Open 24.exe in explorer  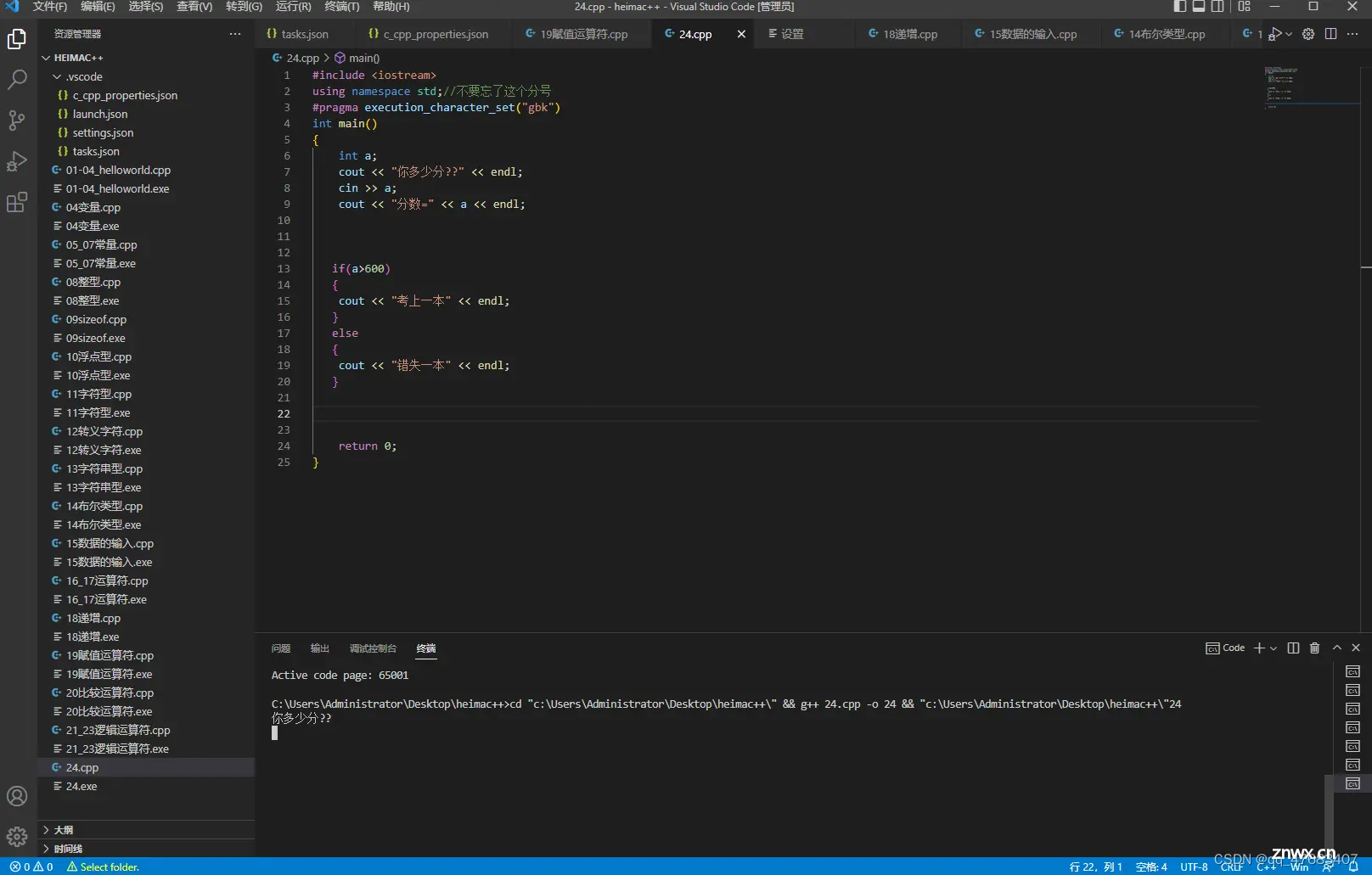[x=146, y=786]
